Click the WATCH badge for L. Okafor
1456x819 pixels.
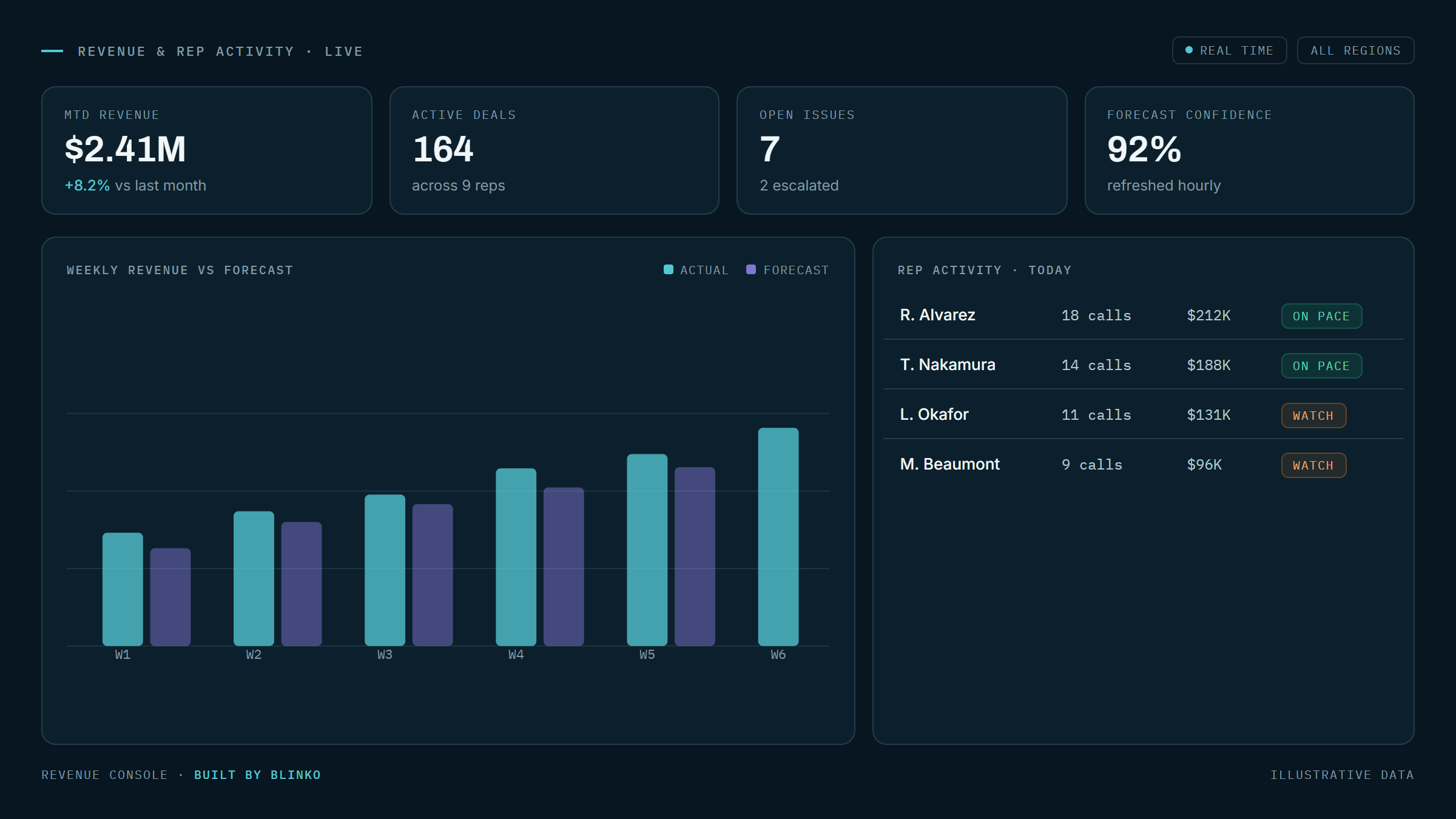(x=1313, y=416)
